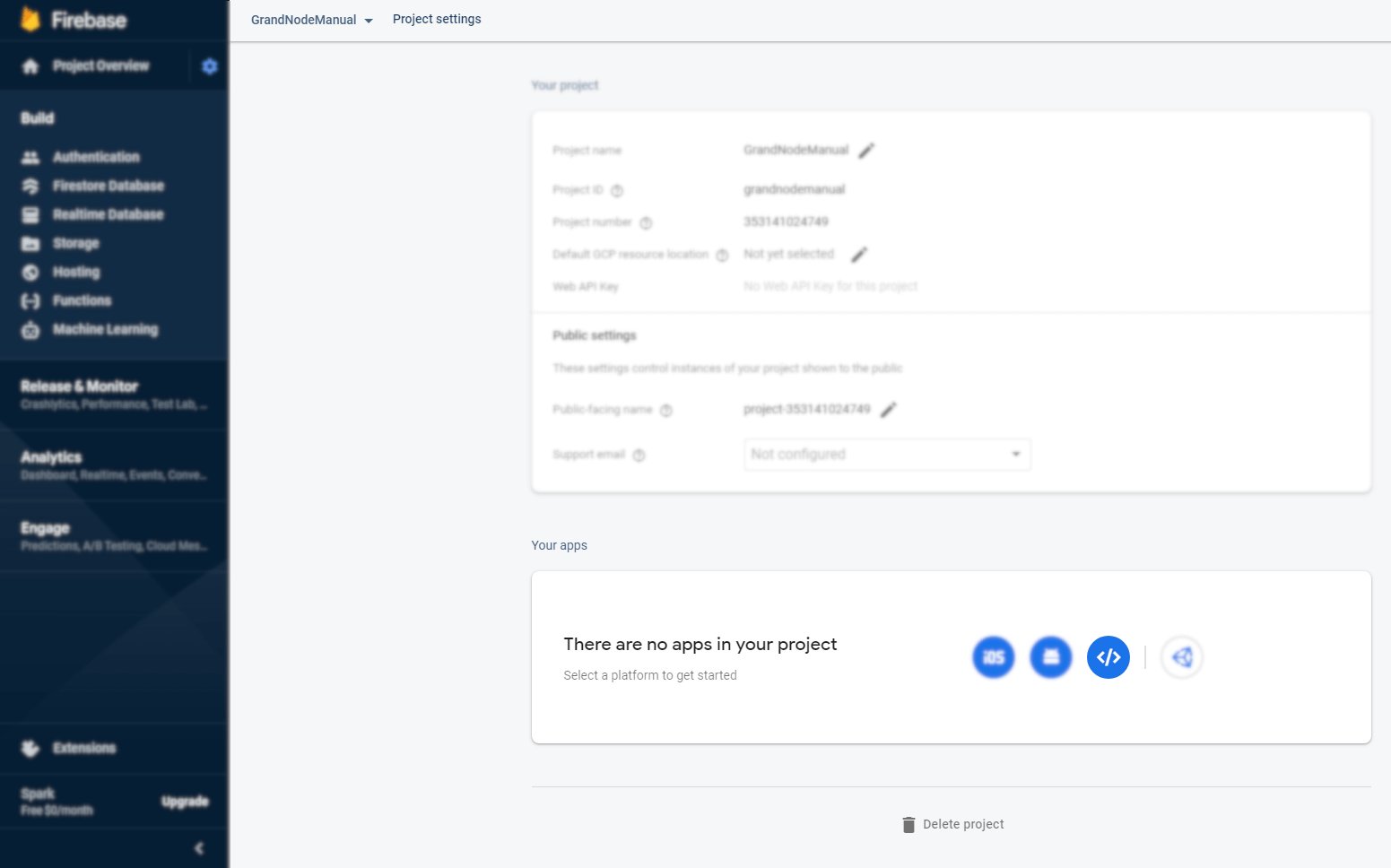Open Firestore Database in the sidebar
Image resolution: width=1391 pixels, height=868 pixels.
tap(108, 186)
